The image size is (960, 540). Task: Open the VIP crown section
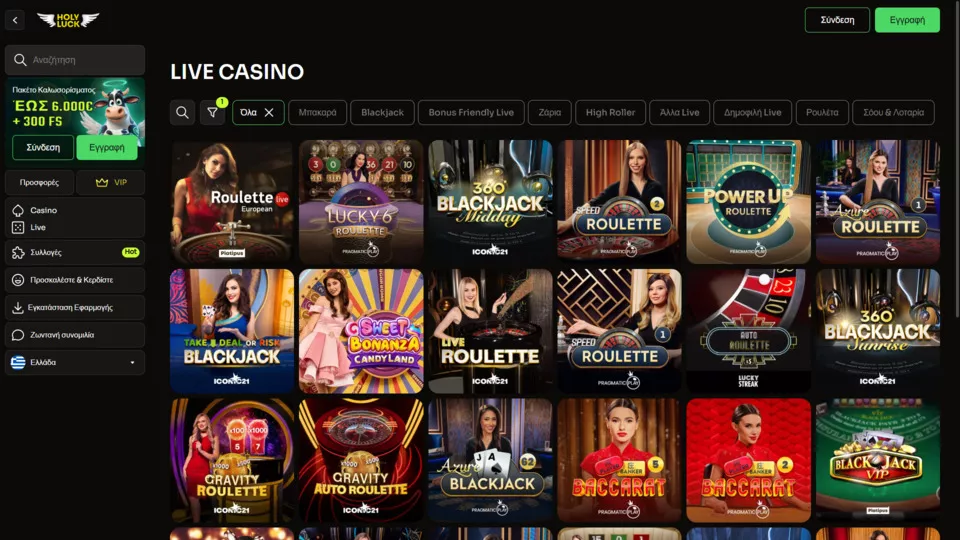(111, 182)
